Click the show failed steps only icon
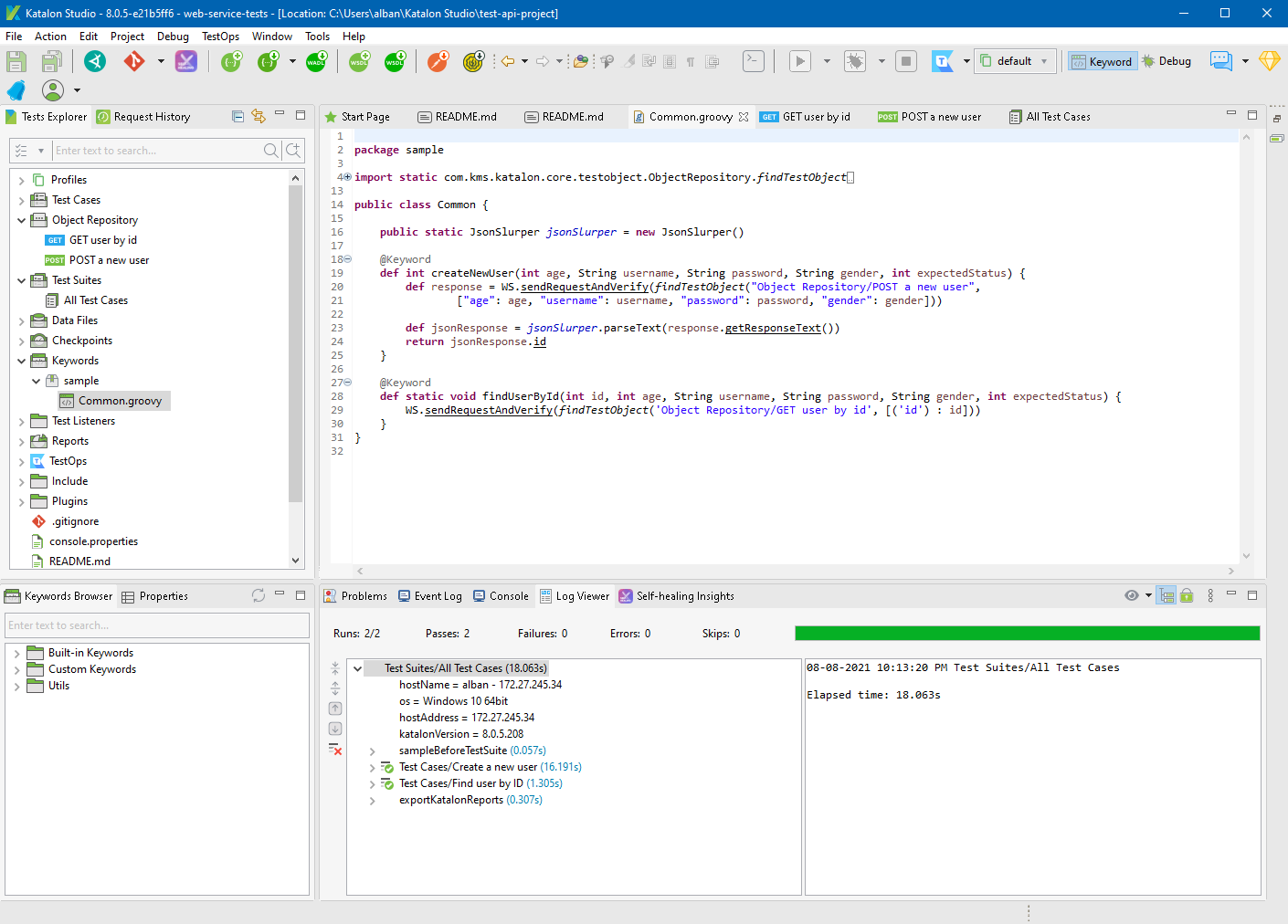Viewport: 1288px width, 924px height. tap(335, 749)
